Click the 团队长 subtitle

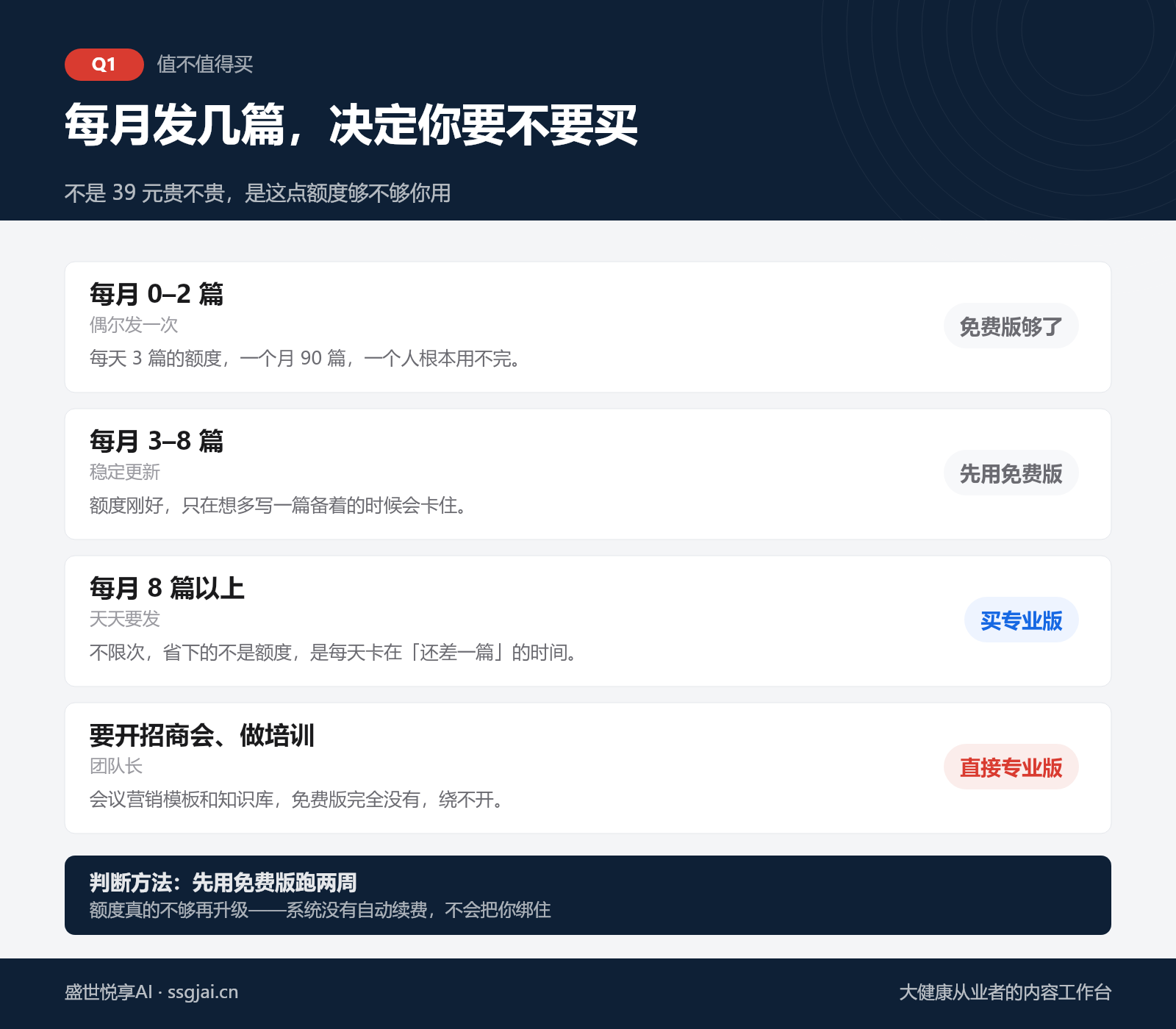tap(116, 766)
